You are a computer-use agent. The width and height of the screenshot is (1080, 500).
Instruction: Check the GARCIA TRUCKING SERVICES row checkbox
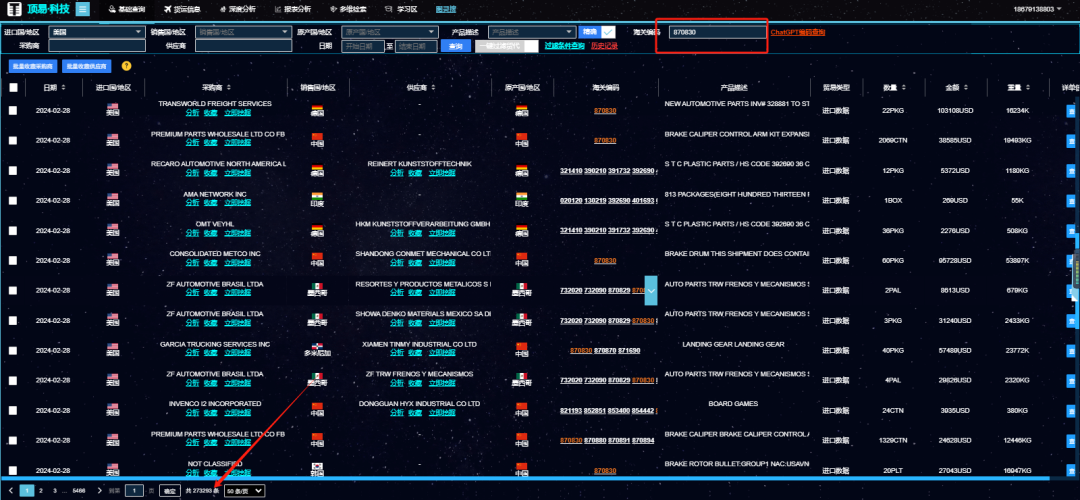pos(13,351)
